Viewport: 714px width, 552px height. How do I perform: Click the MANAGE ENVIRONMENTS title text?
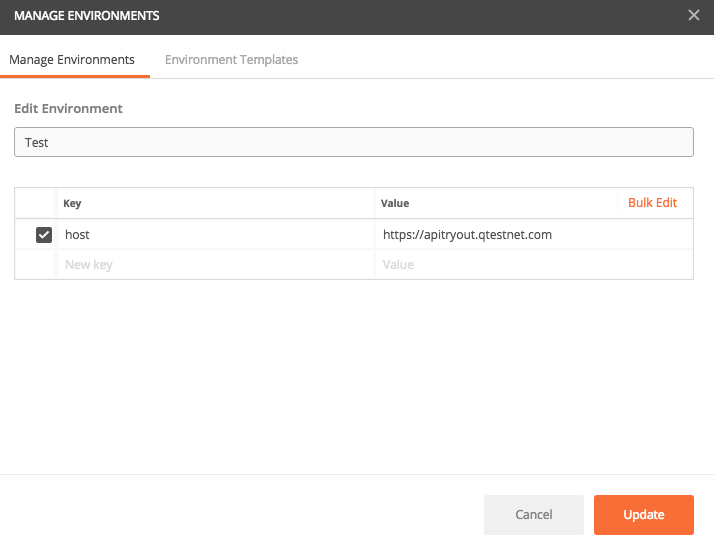click(x=86, y=16)
